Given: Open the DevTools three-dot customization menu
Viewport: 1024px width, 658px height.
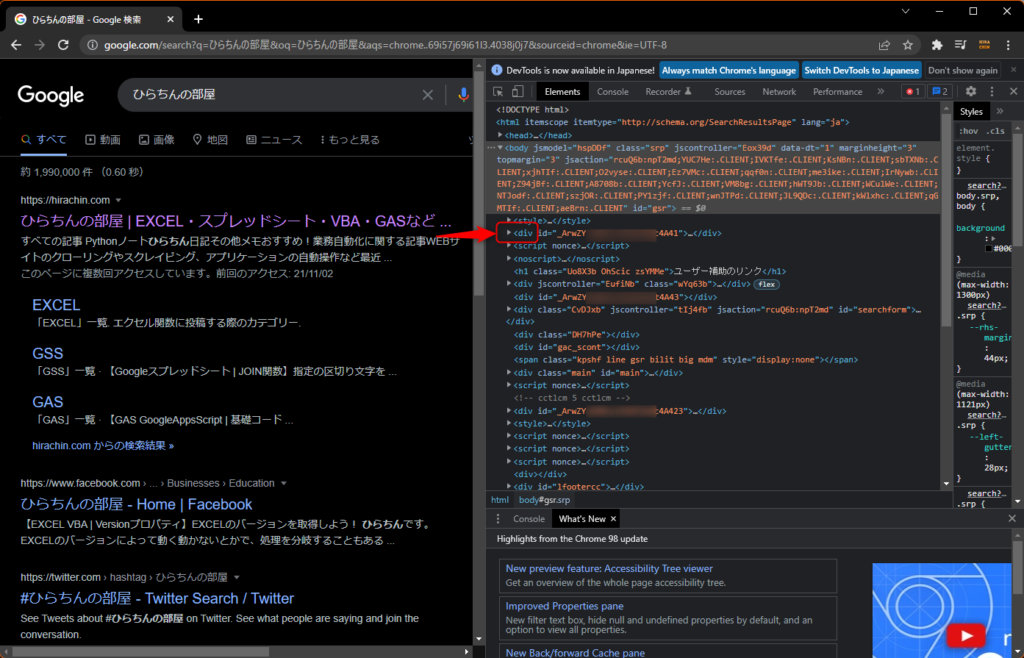Looking at the screenshot, I should pos(991,91).
